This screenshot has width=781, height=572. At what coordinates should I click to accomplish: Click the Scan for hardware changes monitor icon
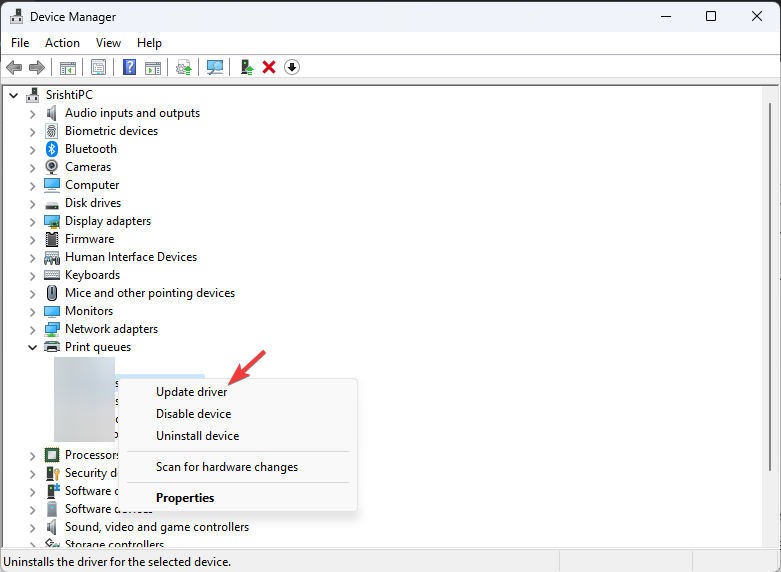pyautogui.click(x=215, y=67)
